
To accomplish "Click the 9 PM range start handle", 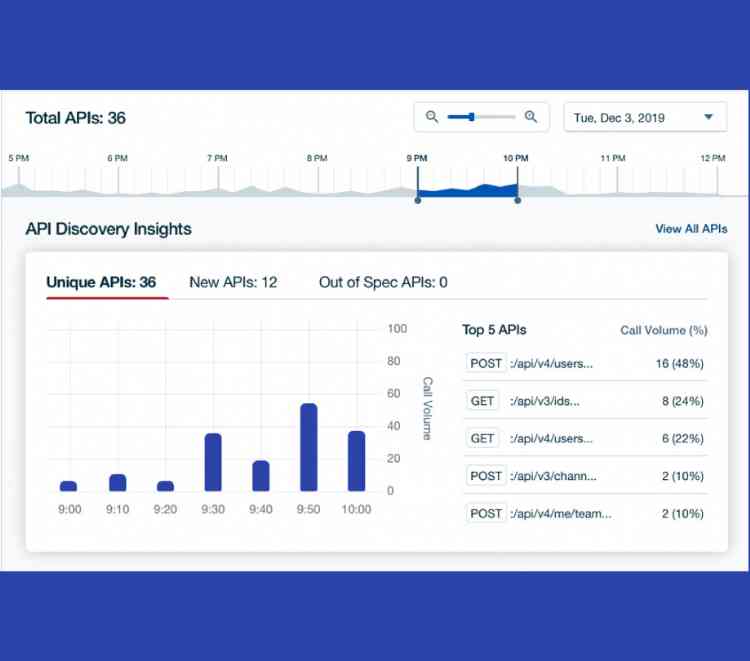I will pos(418,200).
